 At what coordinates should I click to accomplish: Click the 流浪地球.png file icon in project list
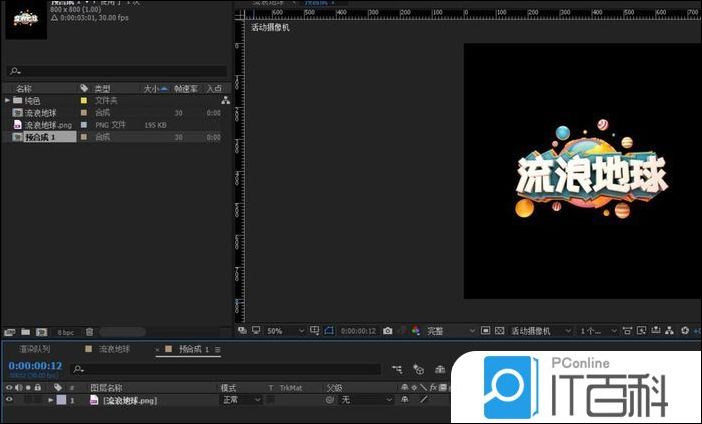[x=18, y=125]
